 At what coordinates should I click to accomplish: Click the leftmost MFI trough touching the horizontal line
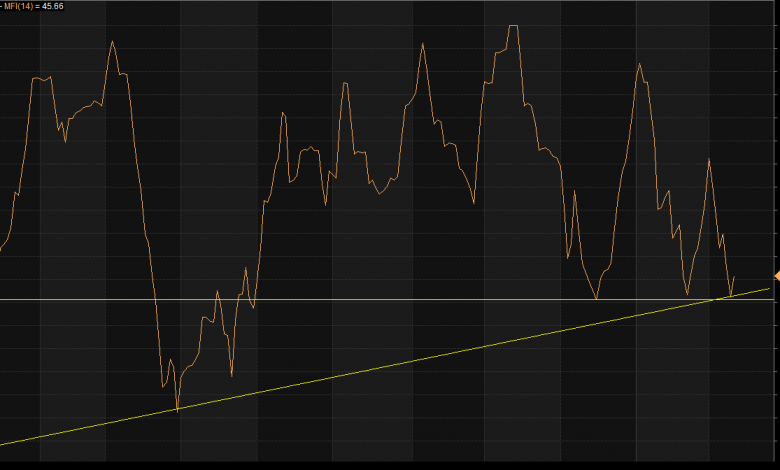(x=596, y=298)
